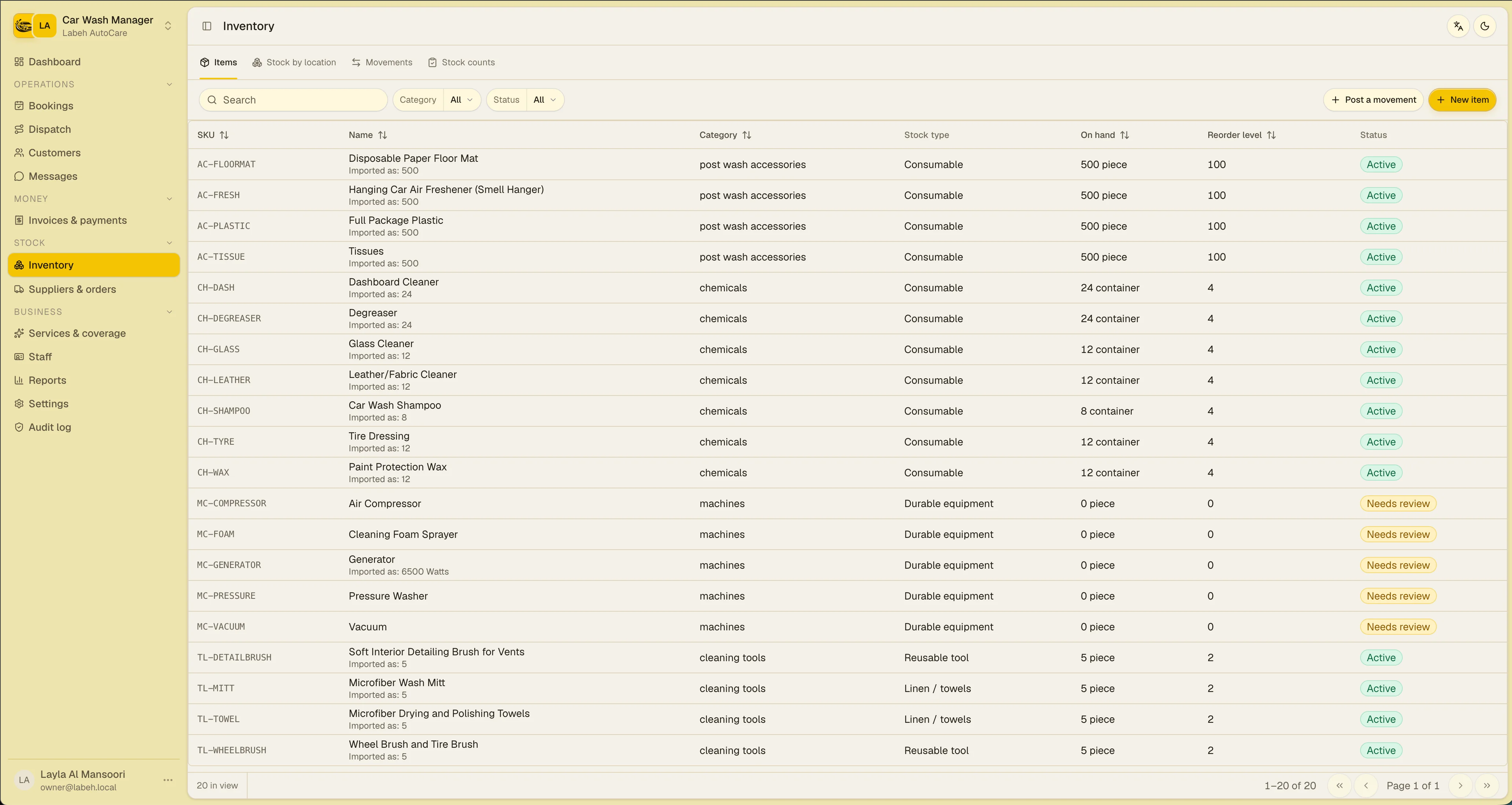Image resolution: width=1512 pixels, height=805 pixels.
Task: Sort by Reorder level column
Action: pyautogui.click(x=1241, y=135)
